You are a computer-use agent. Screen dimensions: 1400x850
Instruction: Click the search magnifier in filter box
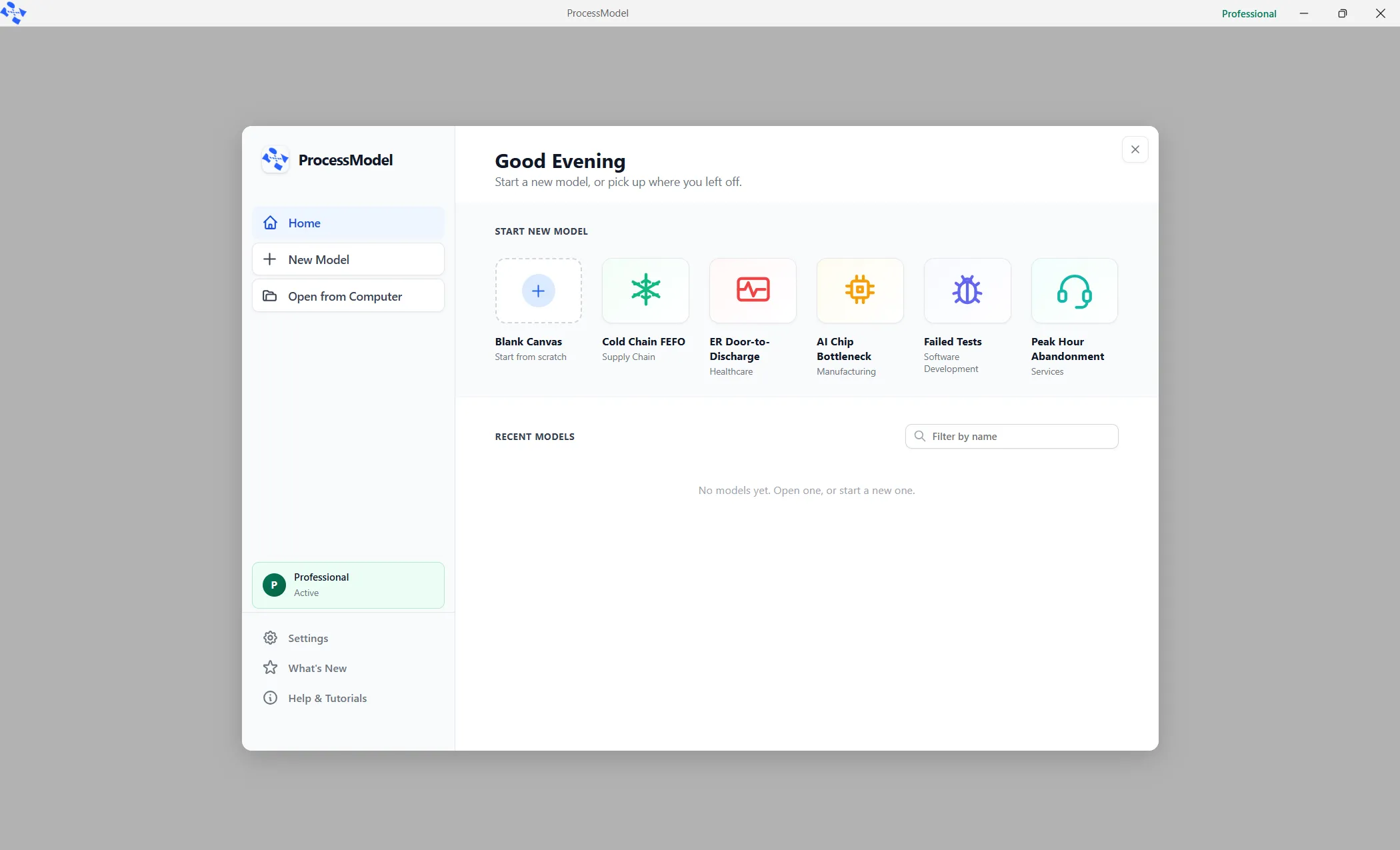[x=920, y=436]
